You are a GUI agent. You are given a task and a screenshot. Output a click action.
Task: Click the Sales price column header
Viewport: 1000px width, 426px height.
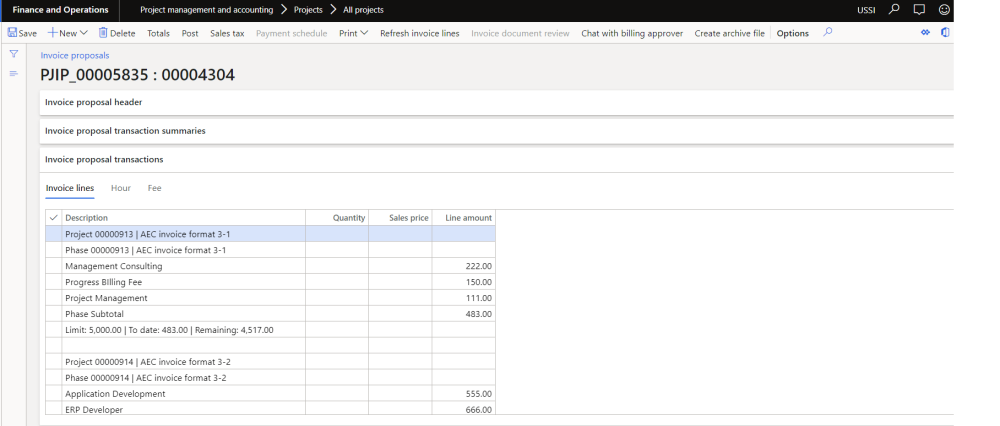click(x=400, y=217)
